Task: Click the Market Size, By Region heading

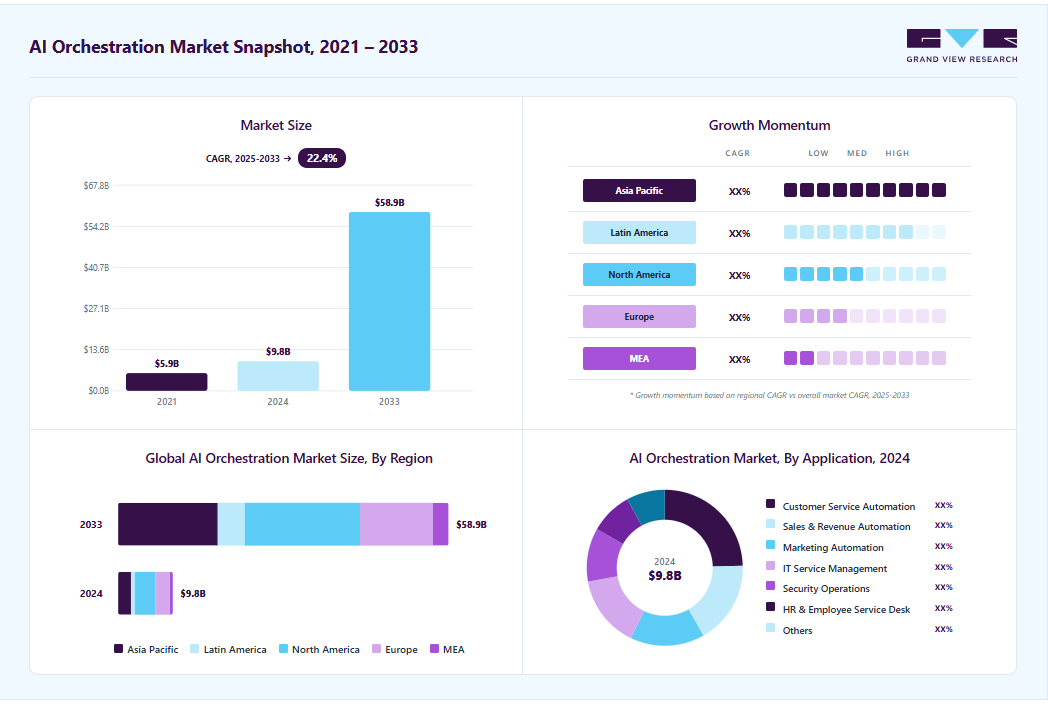Action: pyautogui.click(x=289, y=459)
